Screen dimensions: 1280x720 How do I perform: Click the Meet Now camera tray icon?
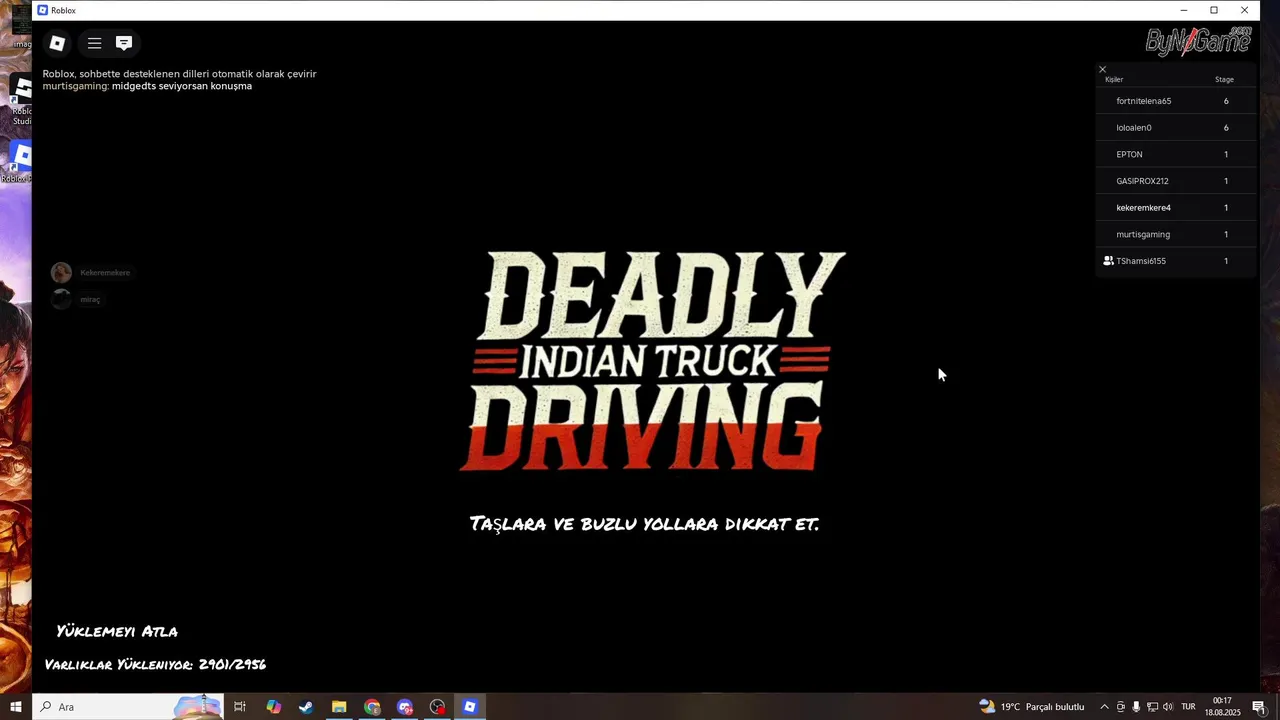click(x=1120, y=707)
